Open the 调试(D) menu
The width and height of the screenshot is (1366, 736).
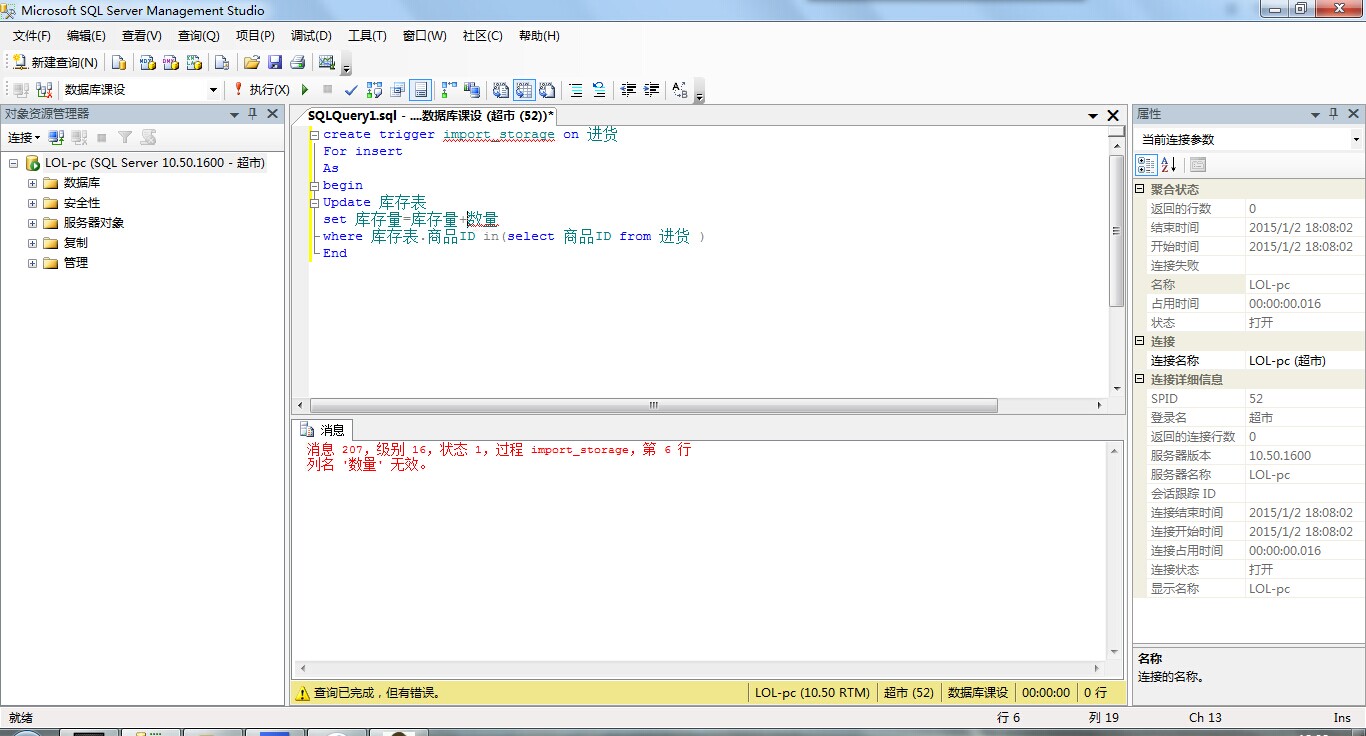(x=311, y=36)
